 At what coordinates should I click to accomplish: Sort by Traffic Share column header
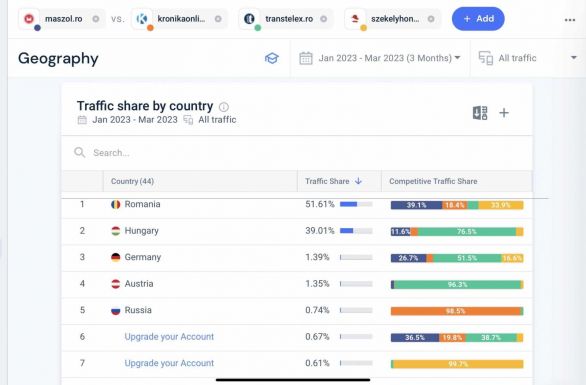(327, 181)
